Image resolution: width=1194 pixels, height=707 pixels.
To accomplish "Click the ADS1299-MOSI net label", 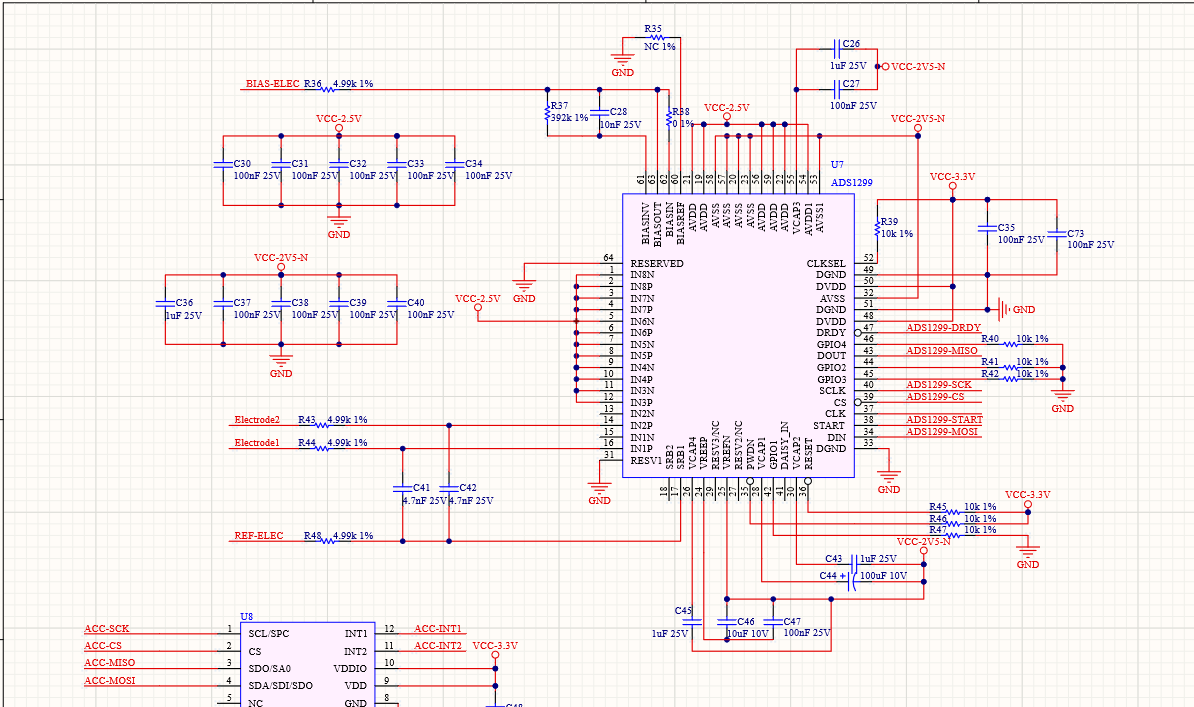I will [941, 431].
